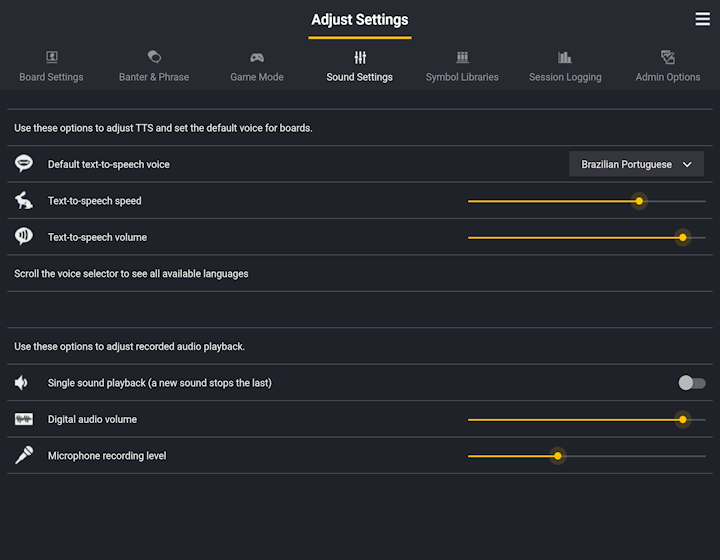This screenshot has height=560, width=720.
Task: Click the Admin Options icon
Action: click(x=668, y=57)
